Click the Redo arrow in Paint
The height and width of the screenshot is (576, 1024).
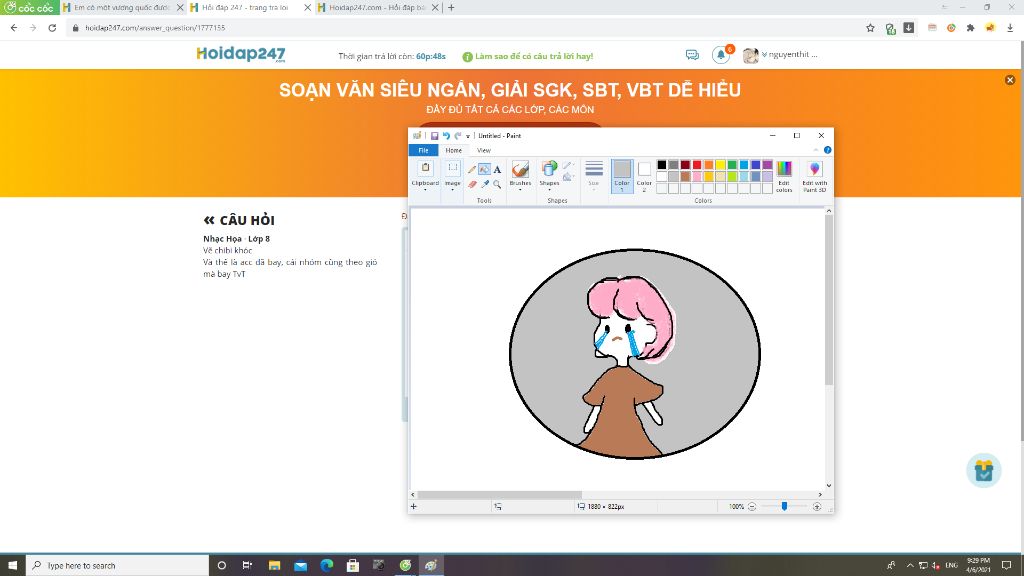(x=458, y=136)
